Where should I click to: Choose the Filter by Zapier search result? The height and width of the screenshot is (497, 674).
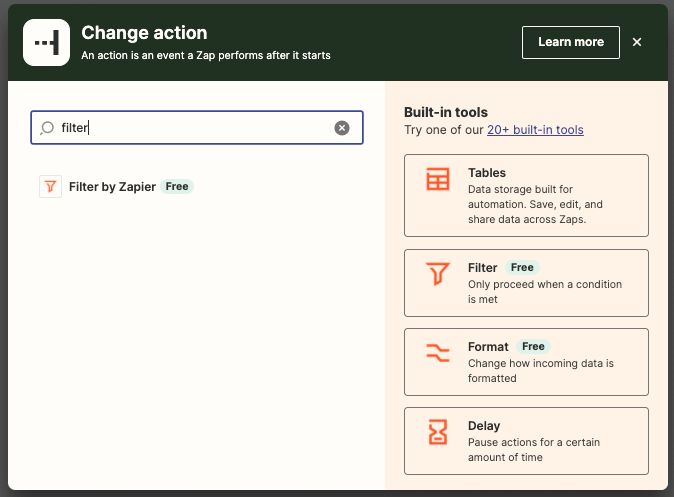tap(116, 187)
